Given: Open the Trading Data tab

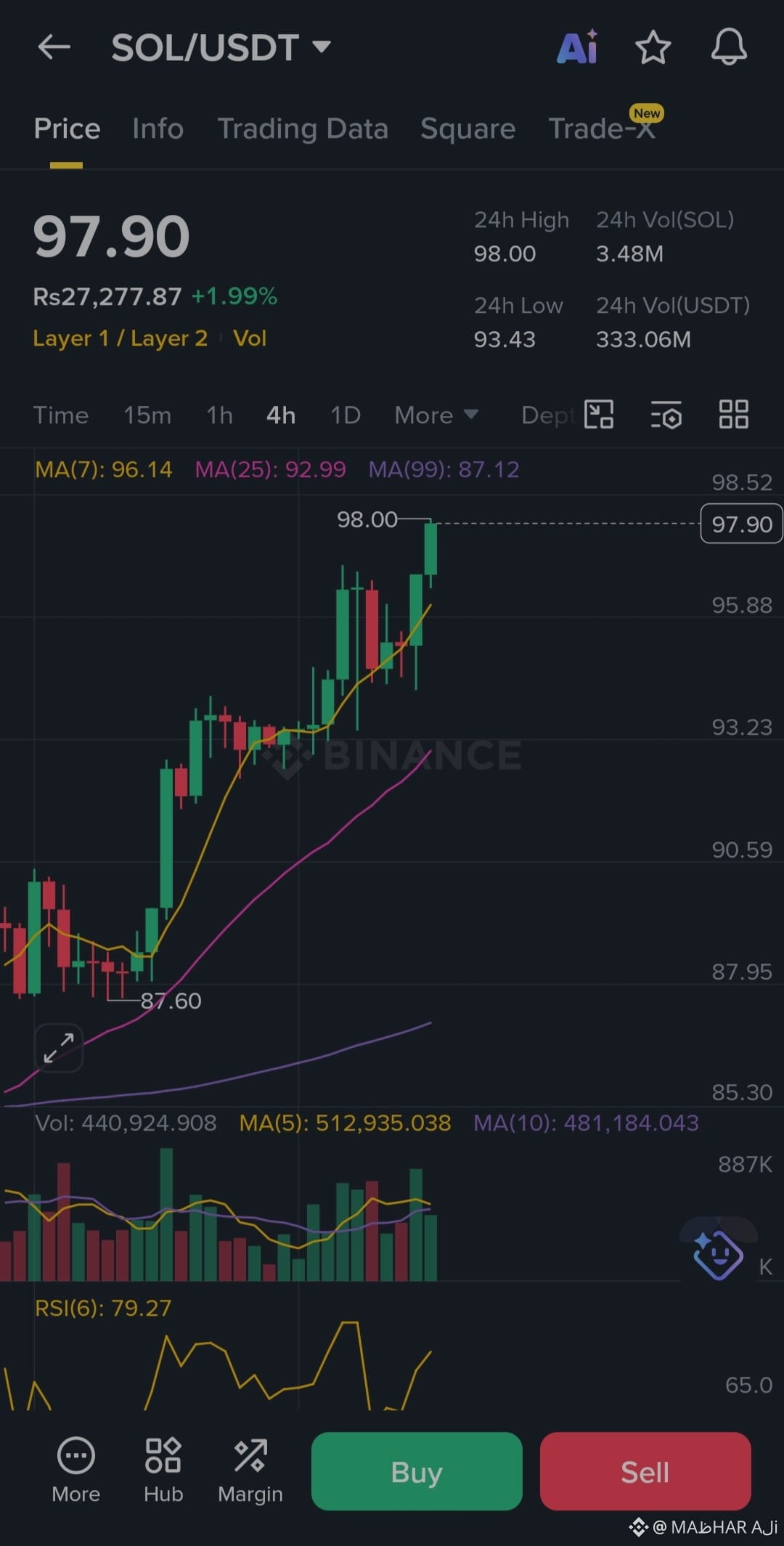Looking at the screenshot, I should click(303, 129).
